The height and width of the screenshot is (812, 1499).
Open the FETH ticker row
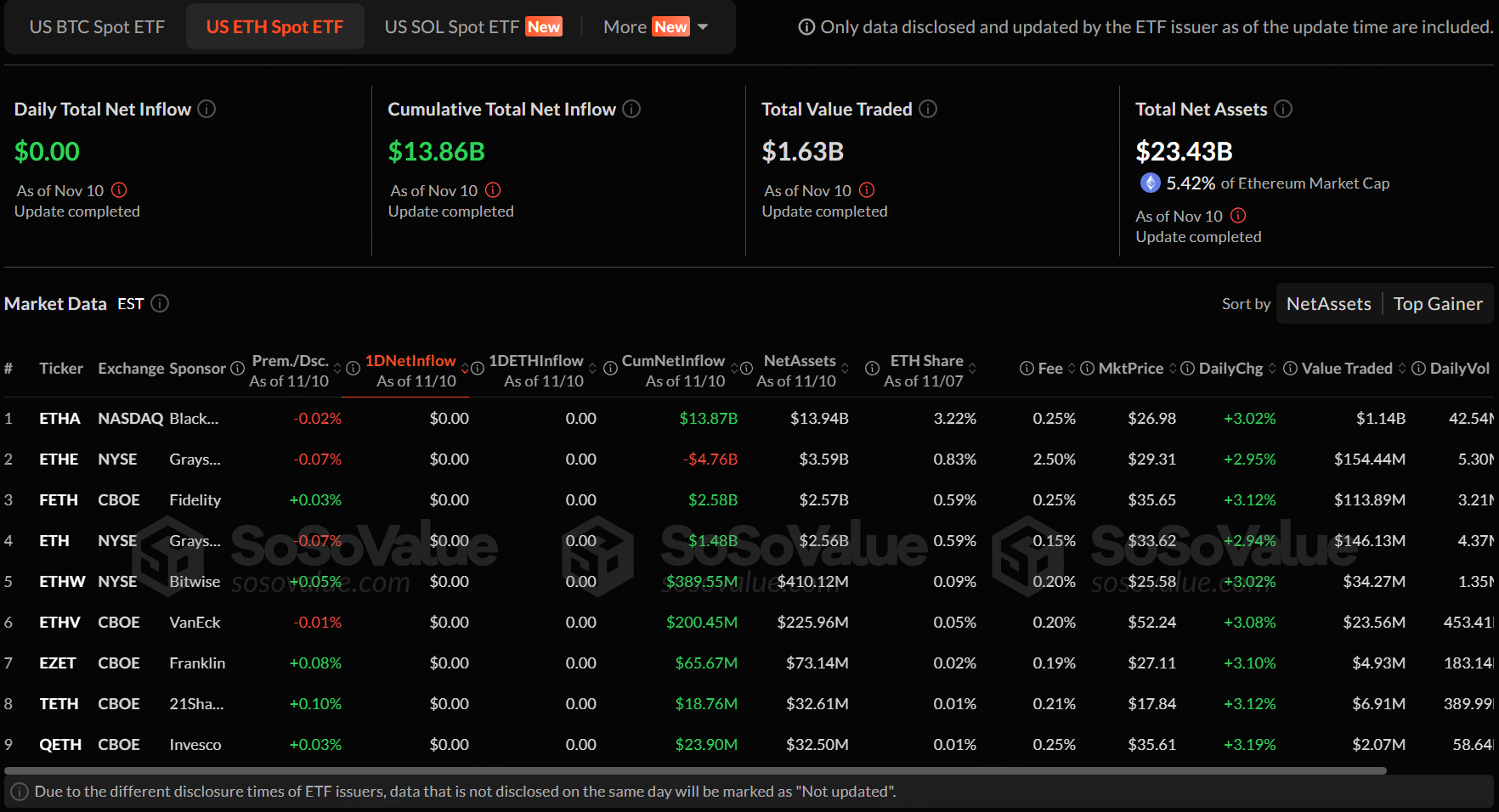(59, 499)
